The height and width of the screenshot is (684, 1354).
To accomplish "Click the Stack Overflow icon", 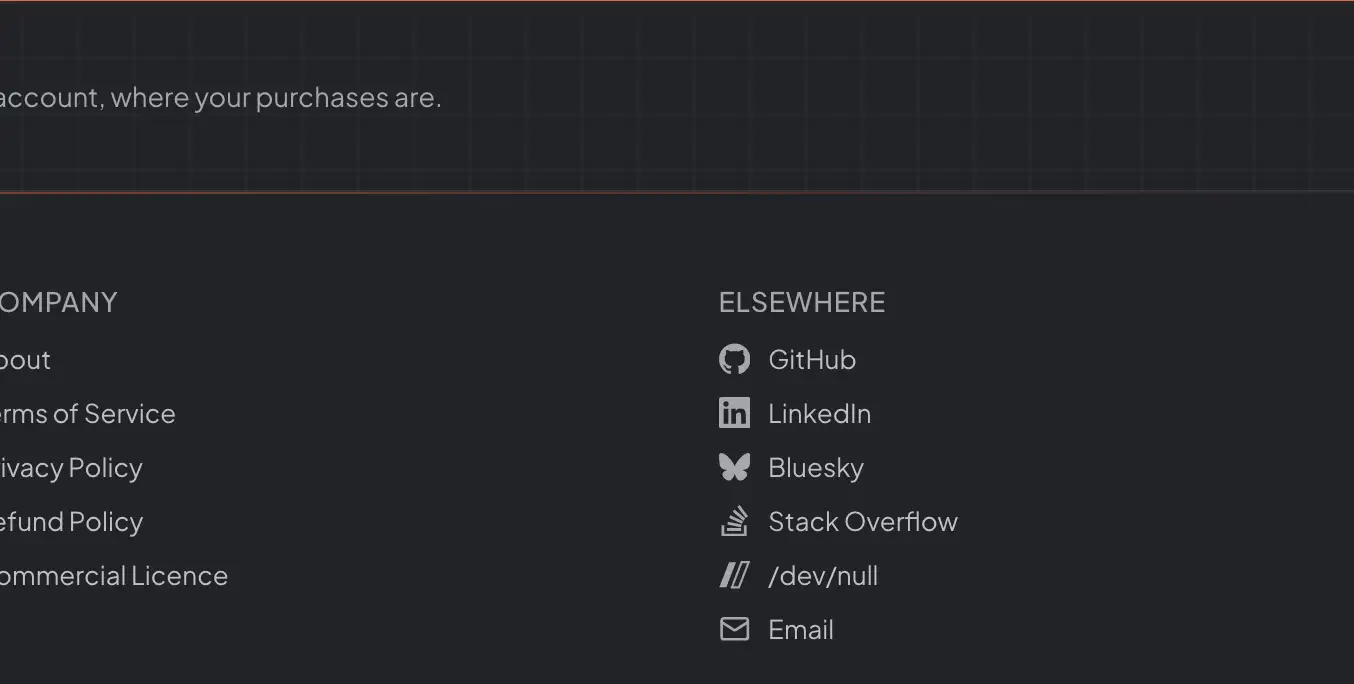I will pyautogui.click(x=734, y=521).
